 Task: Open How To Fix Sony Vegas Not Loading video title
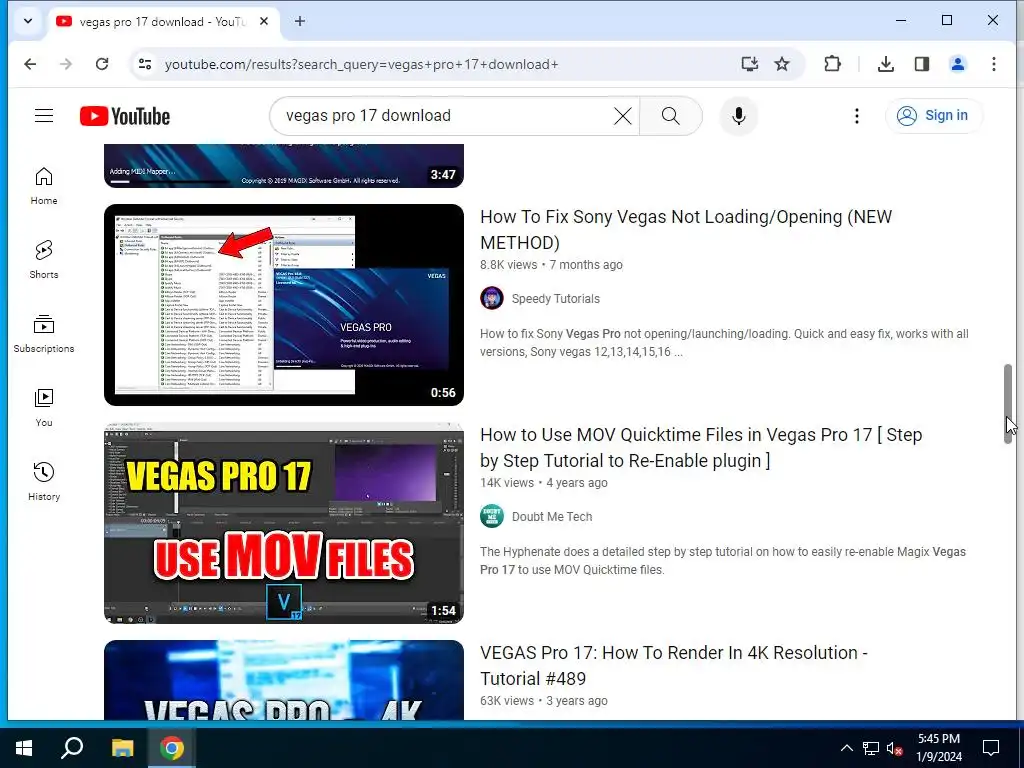point(686,230)
